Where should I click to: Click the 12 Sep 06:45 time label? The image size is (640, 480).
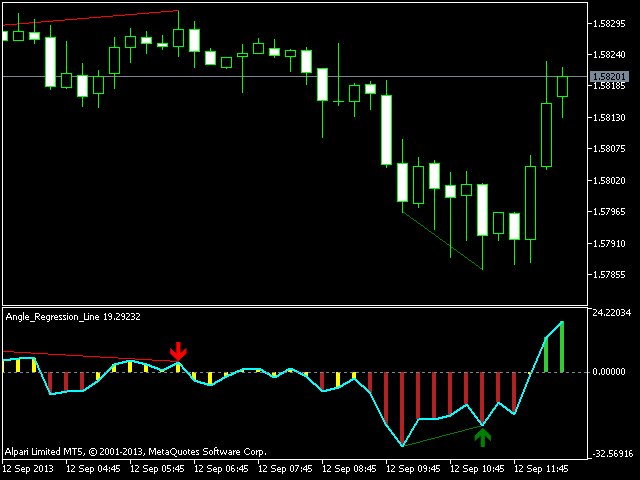point(222,469)
